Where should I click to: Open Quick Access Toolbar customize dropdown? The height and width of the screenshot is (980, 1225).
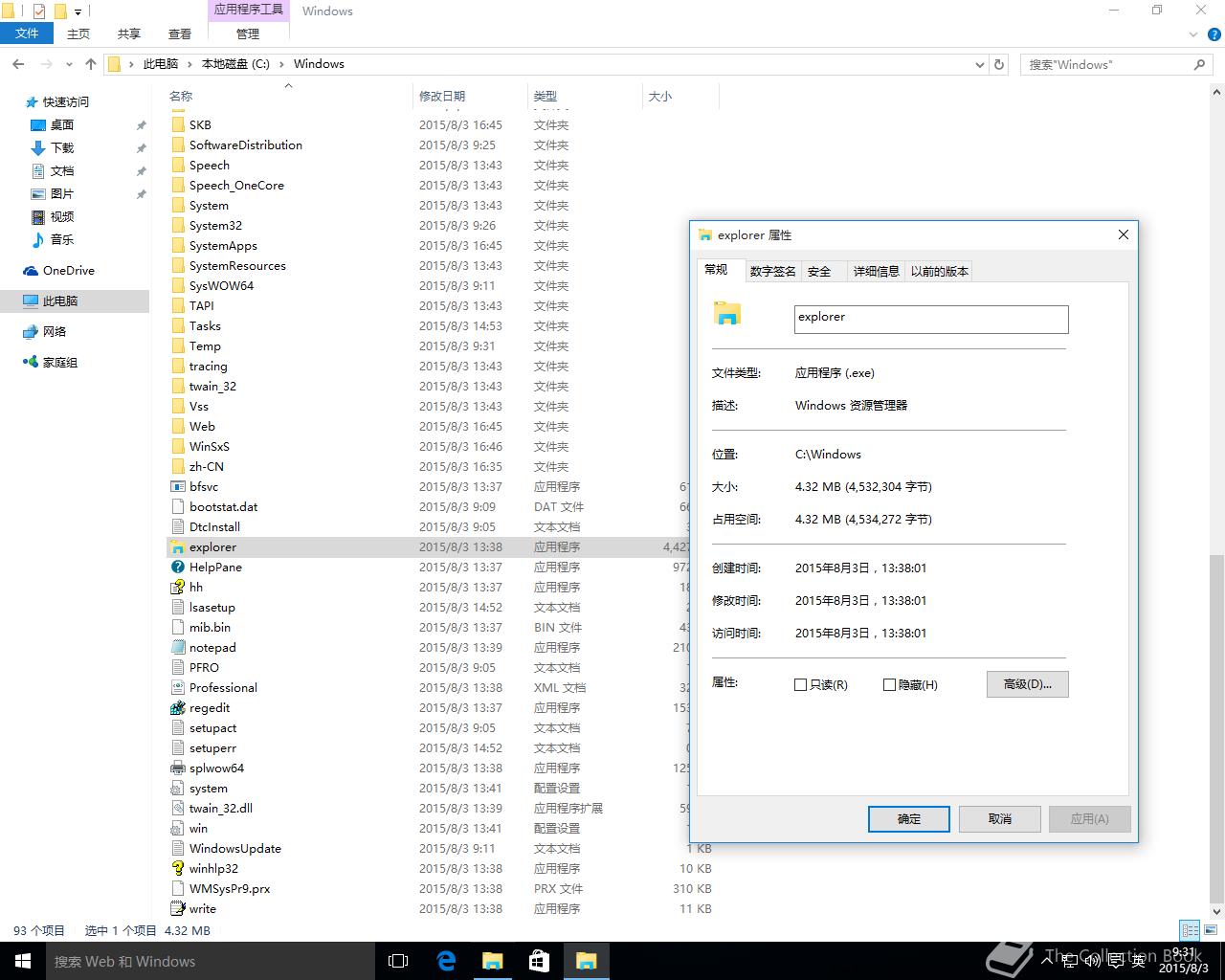[x=78, y=12]
